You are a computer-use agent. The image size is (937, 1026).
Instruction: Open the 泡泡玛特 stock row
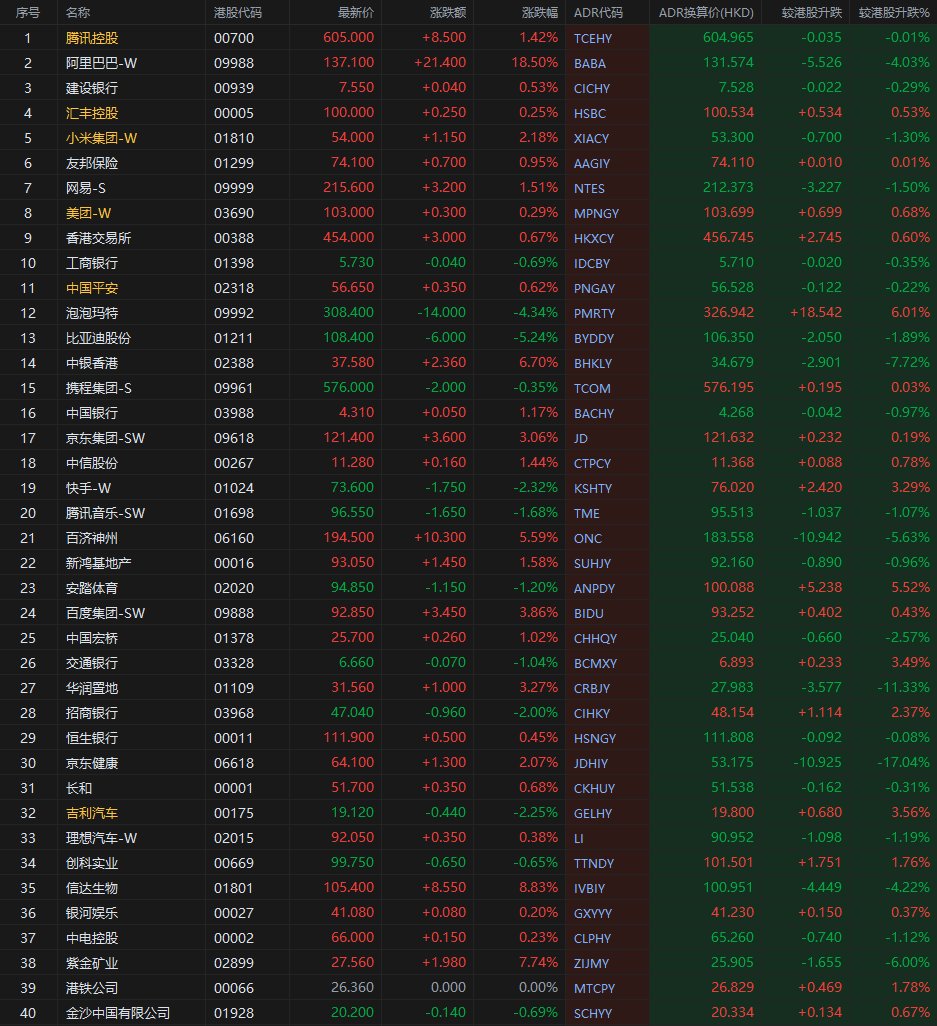pos(468,313)
